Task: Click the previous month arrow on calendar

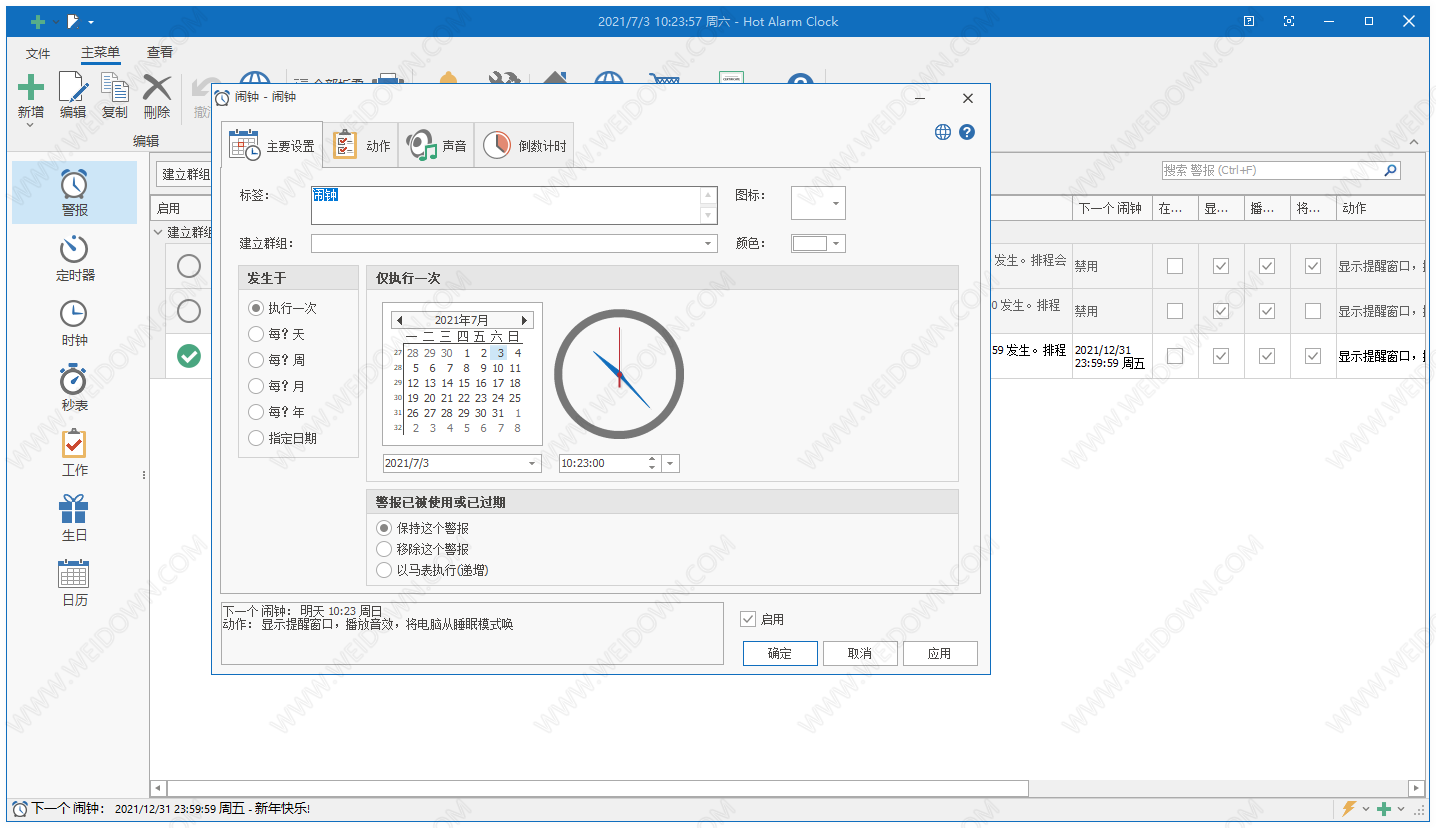Action: pyautogui.click(x=400, y=320)
